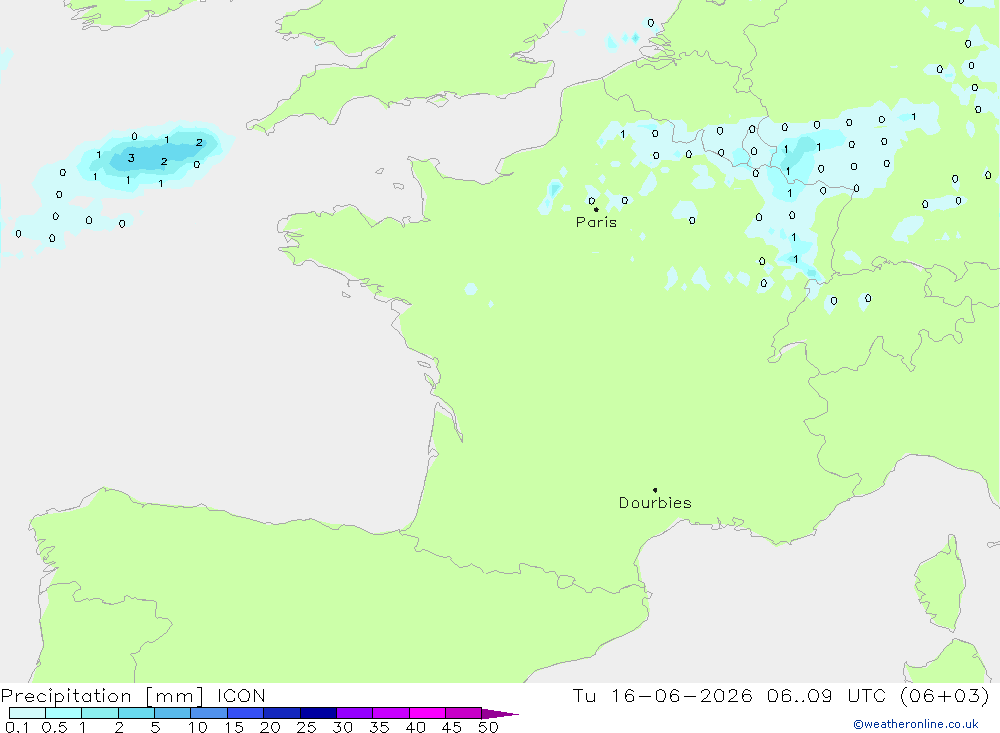Open the weatheronline.co.uk copyright link
The height and width of the screenshot is (733, 1000).
(916, 724)
